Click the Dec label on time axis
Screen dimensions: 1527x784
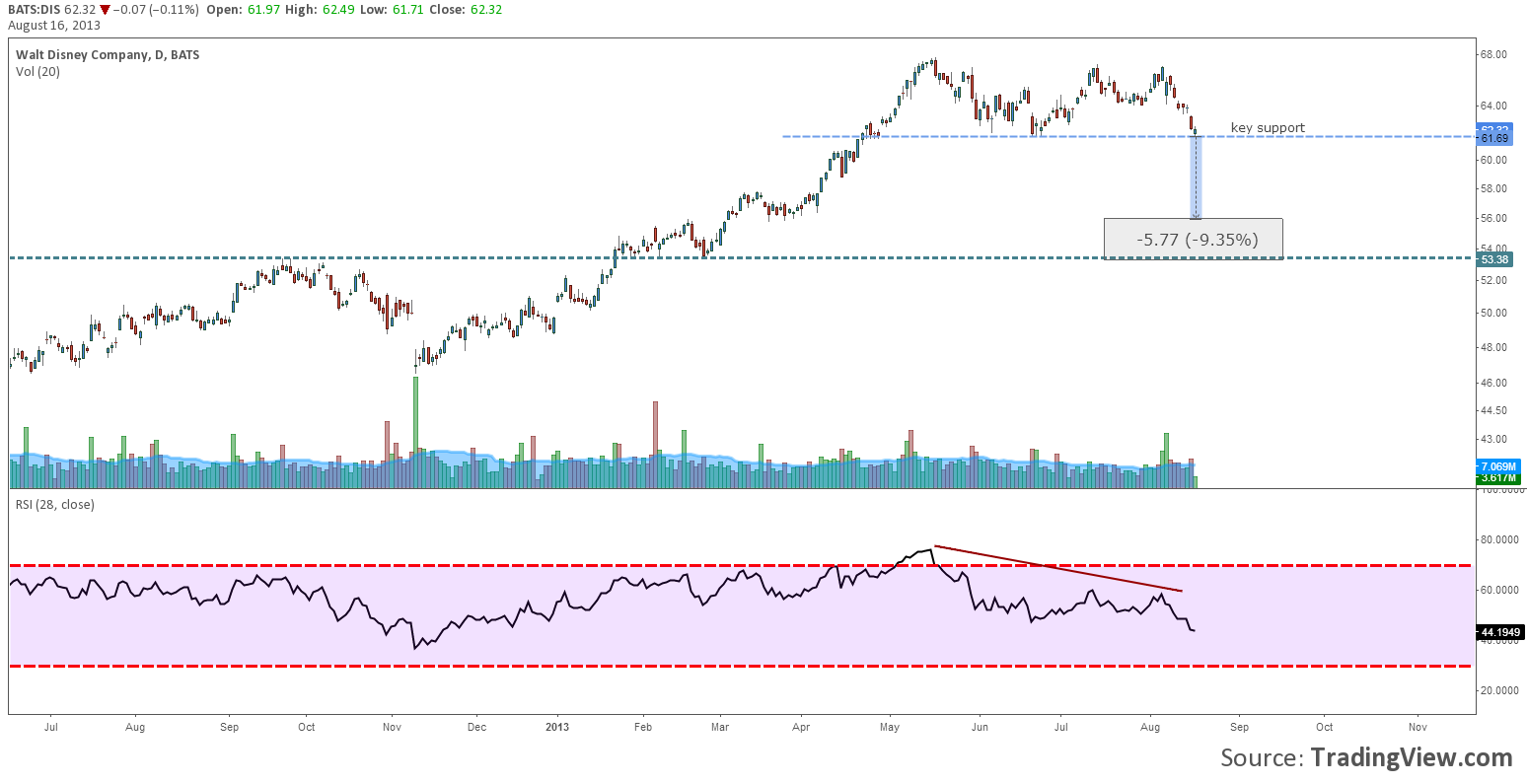(475, 727)
